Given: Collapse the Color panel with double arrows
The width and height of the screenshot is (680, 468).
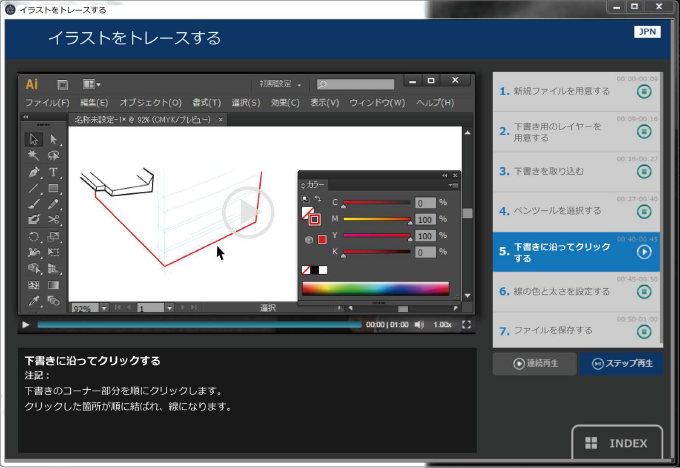Looking at the screenshot, I should tap(445, 175).
